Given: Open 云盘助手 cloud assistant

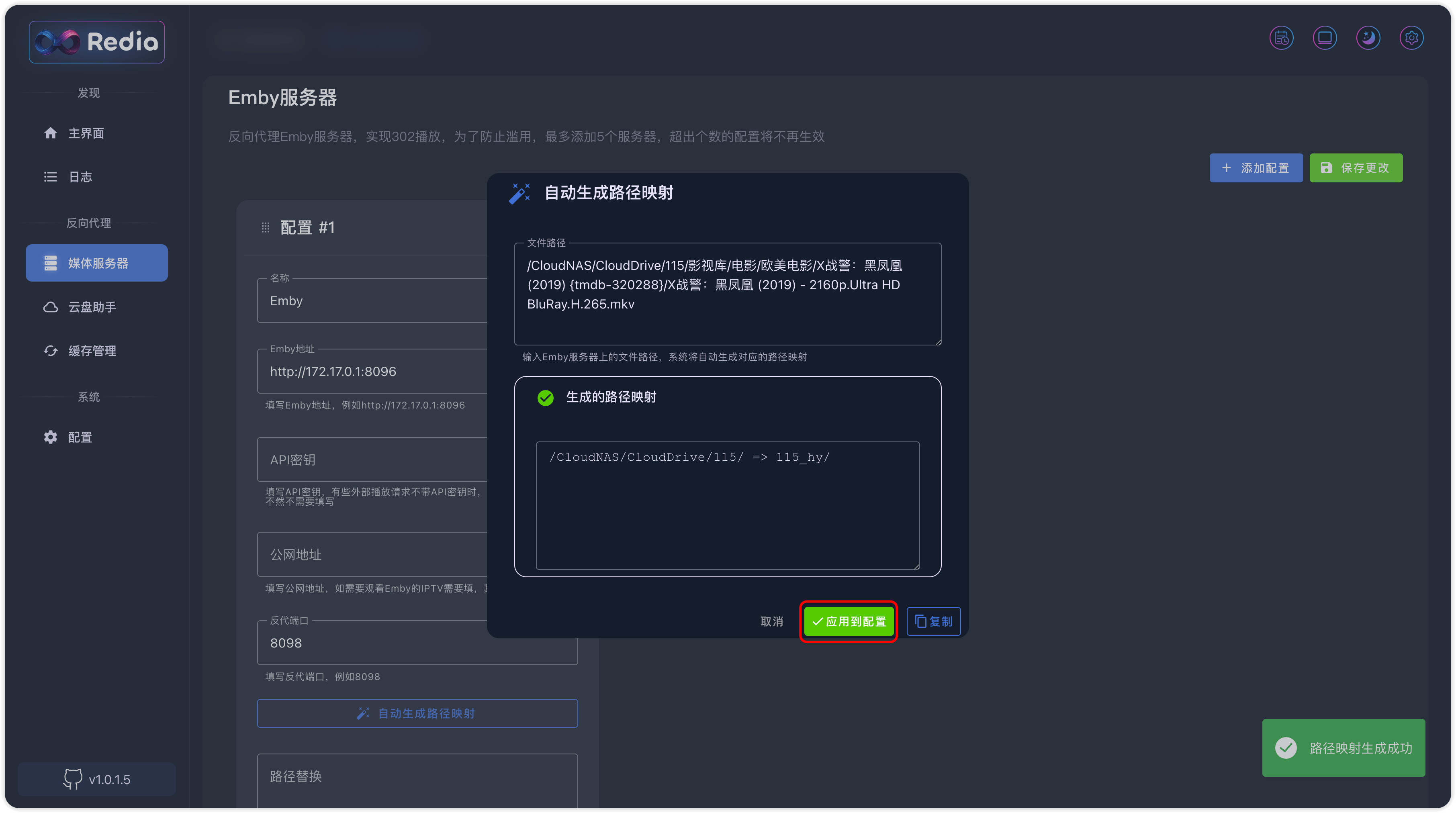Looking at the screenshot, I should pyautogui.click(x=92, y=307).
